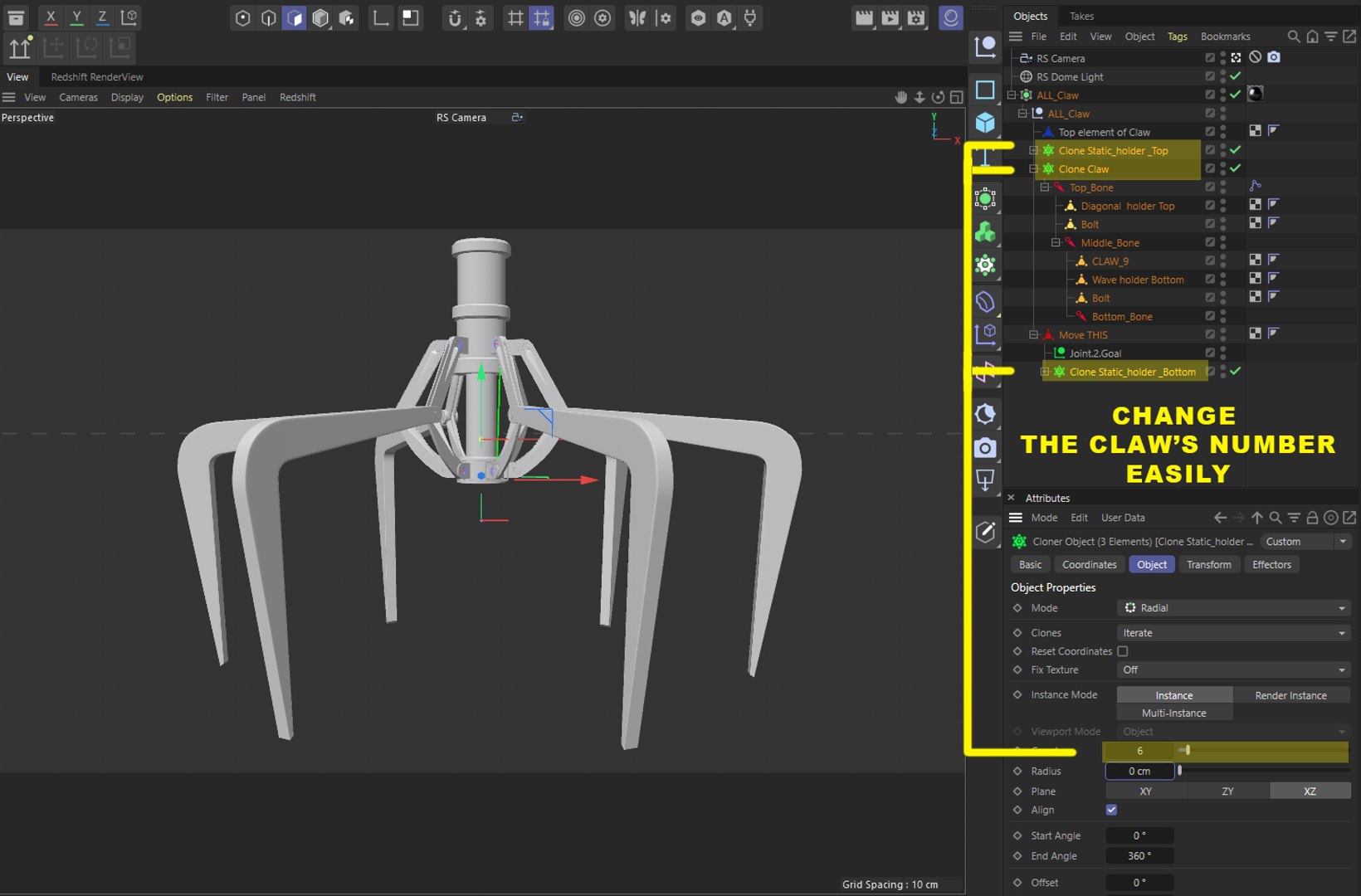Switch to the Takes tab
The image size is (1361, 896).
pos(1081,16)
